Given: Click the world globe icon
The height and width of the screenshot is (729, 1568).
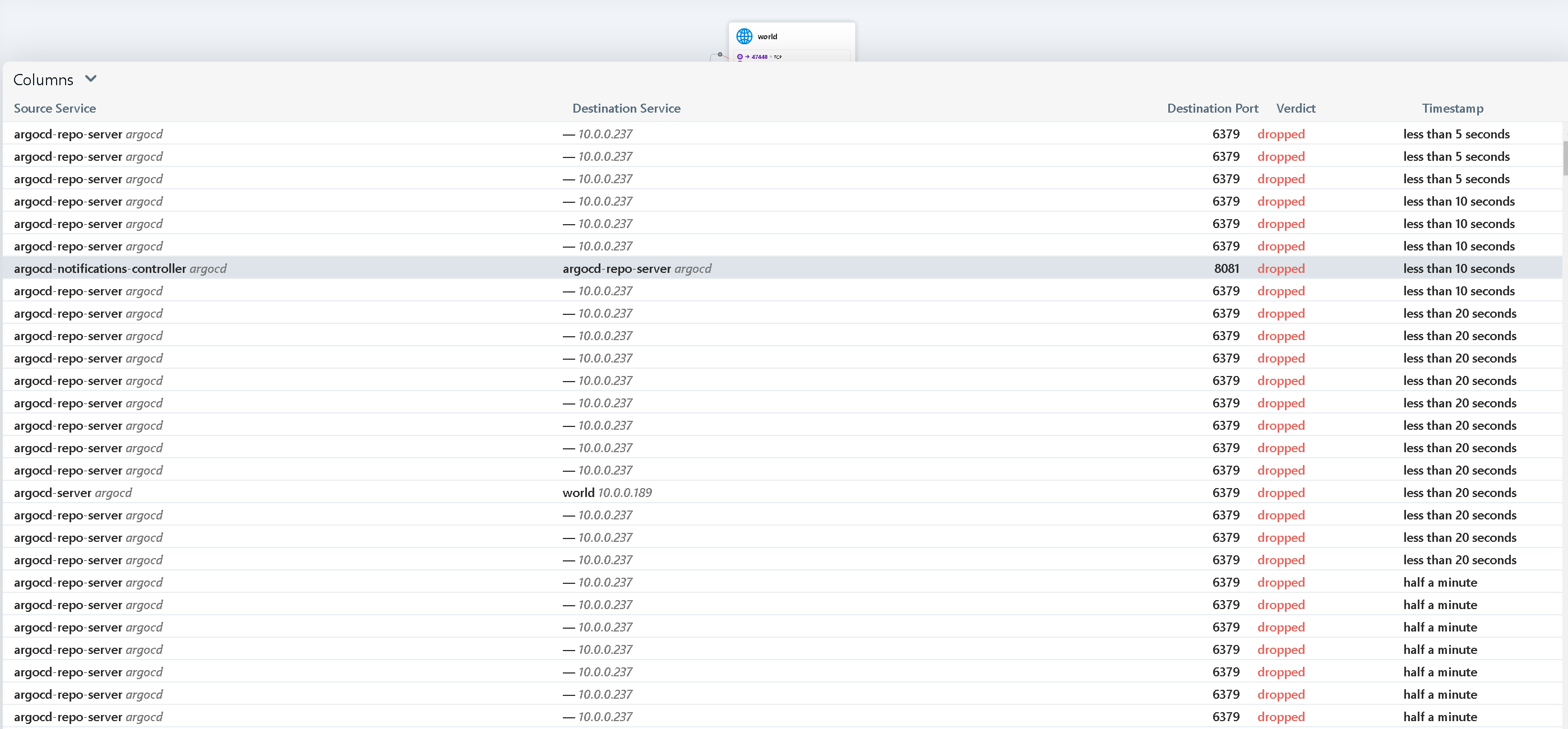Looking at the screenshot, I should (744, 36).
